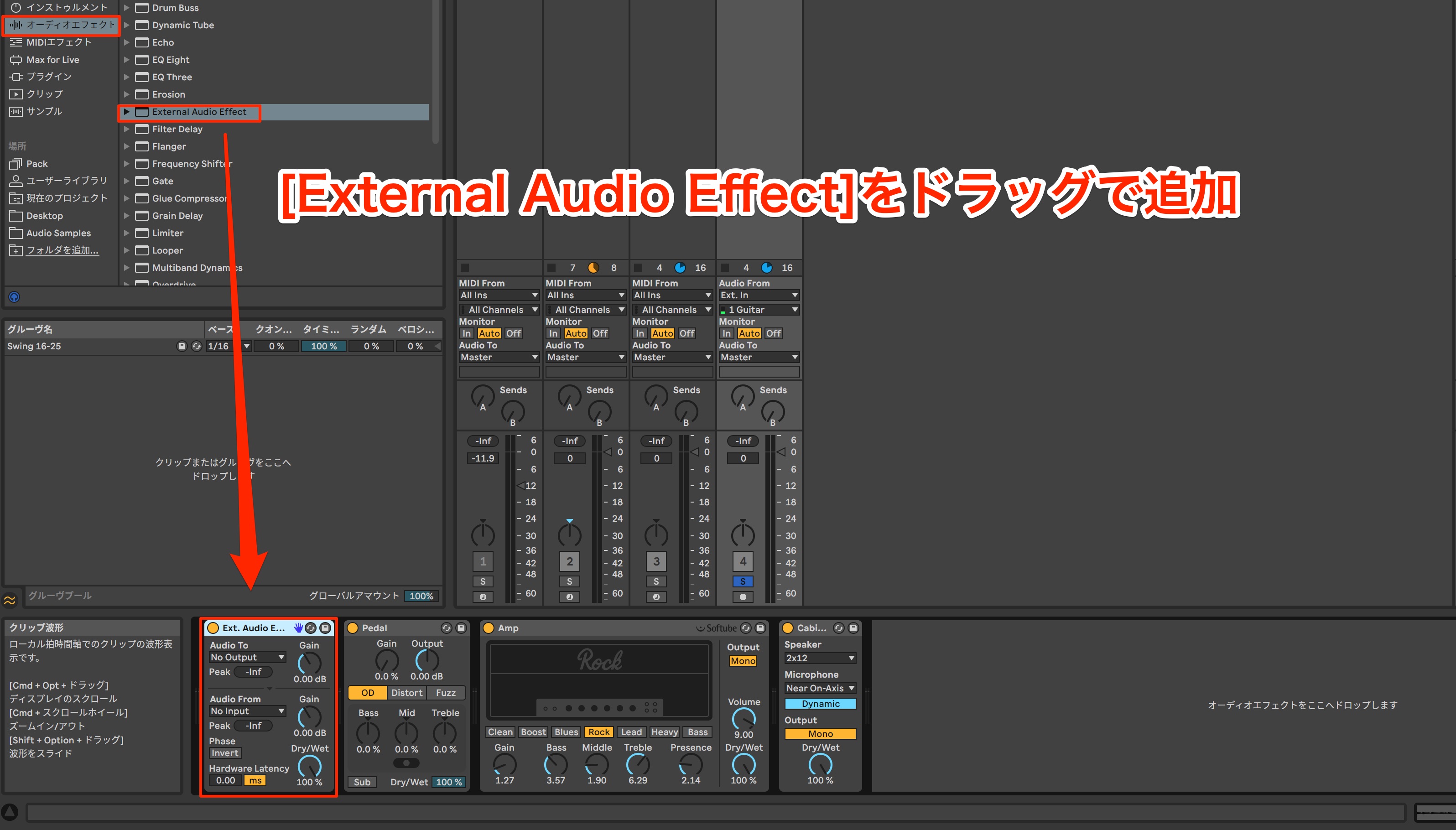
Task: Solo track 2
Action: pos(570,581)
